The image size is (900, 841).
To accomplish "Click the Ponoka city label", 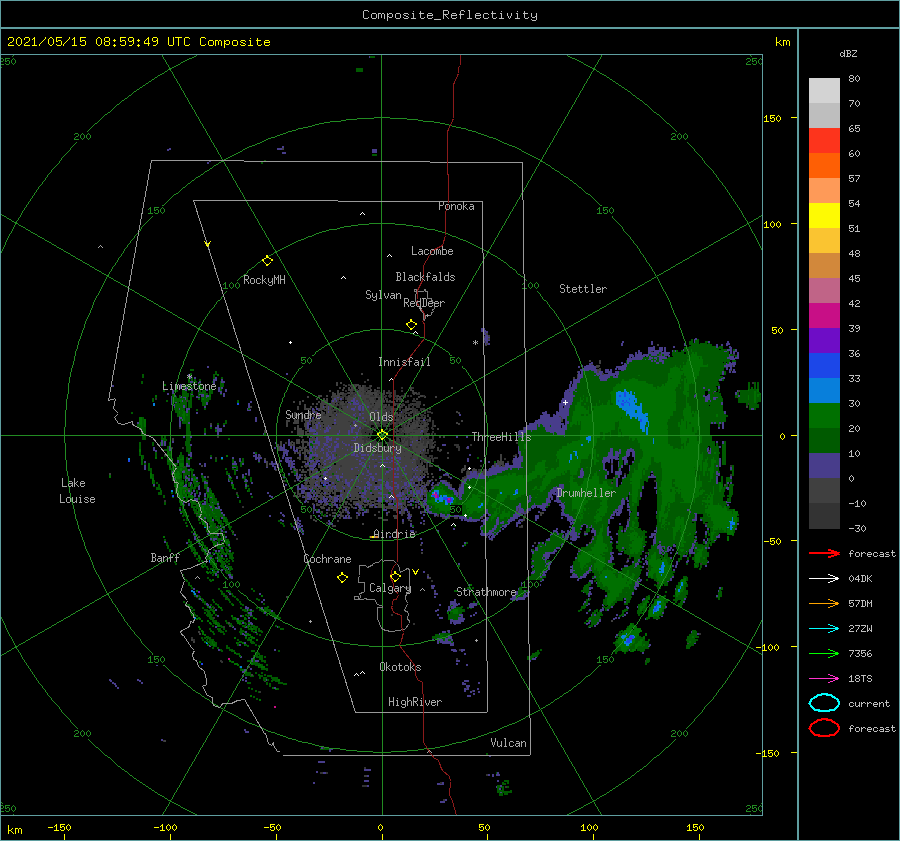I will click(x=456, y=206).
